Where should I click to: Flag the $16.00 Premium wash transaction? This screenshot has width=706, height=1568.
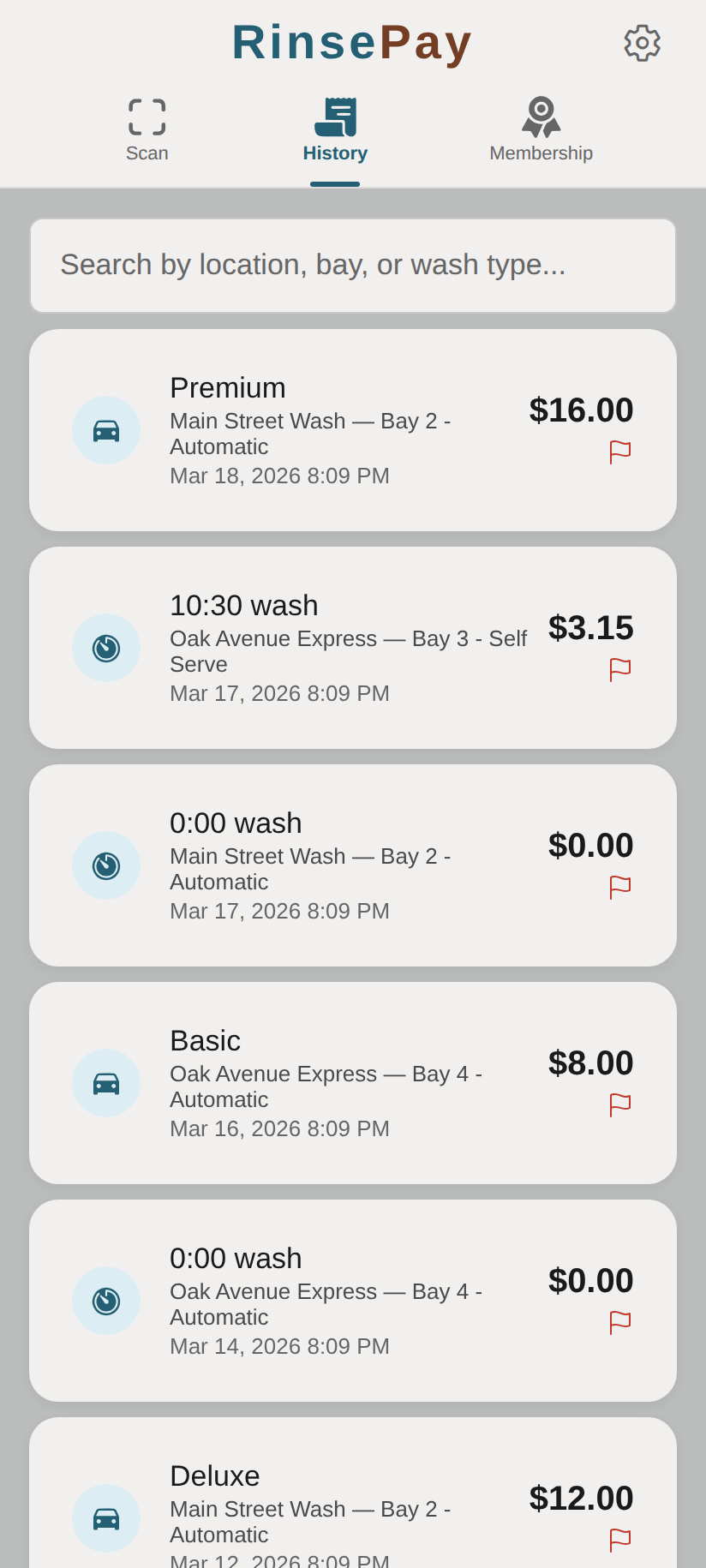click(x=619, y=452)
